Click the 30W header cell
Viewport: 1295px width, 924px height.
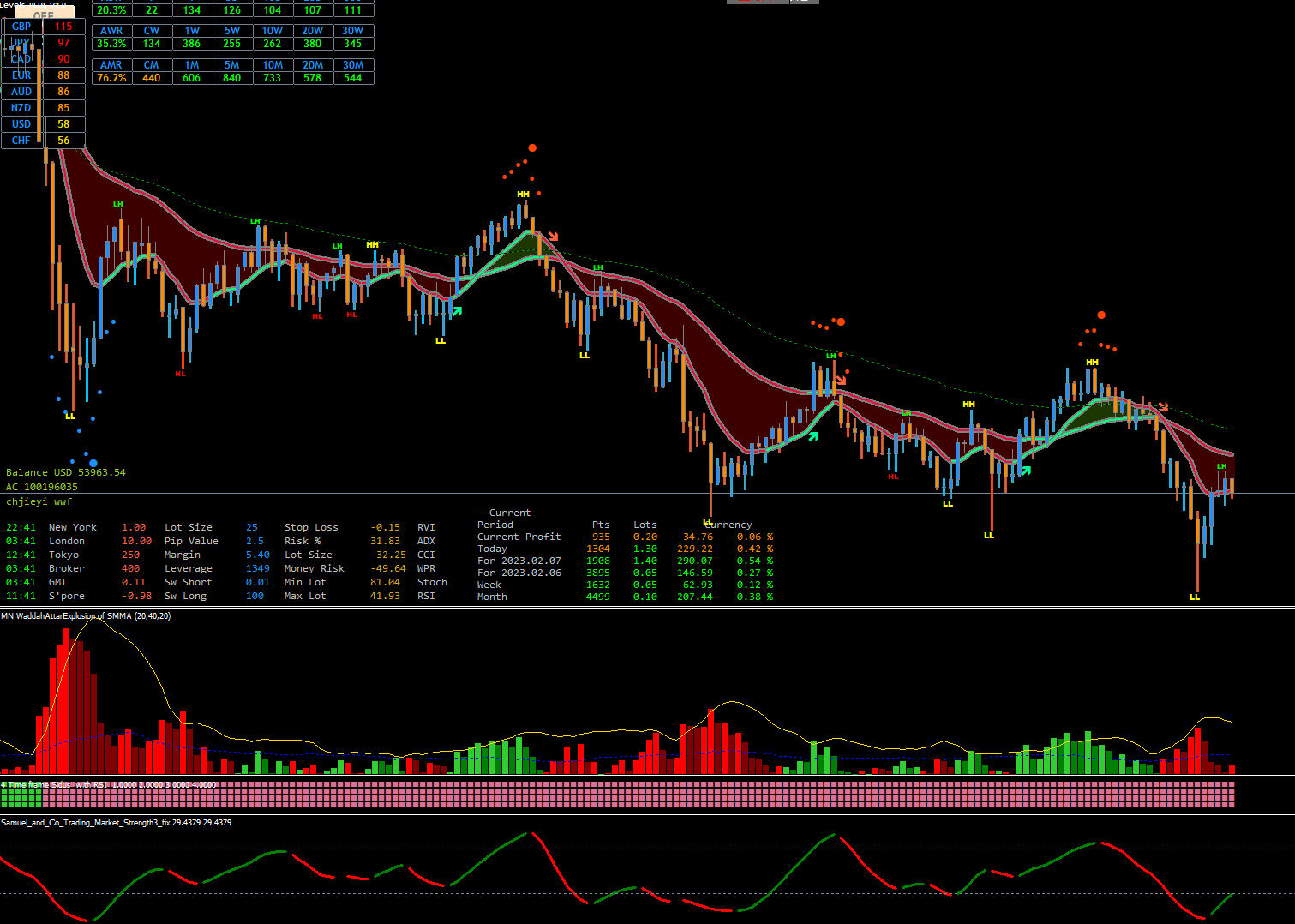pos(353,31)
